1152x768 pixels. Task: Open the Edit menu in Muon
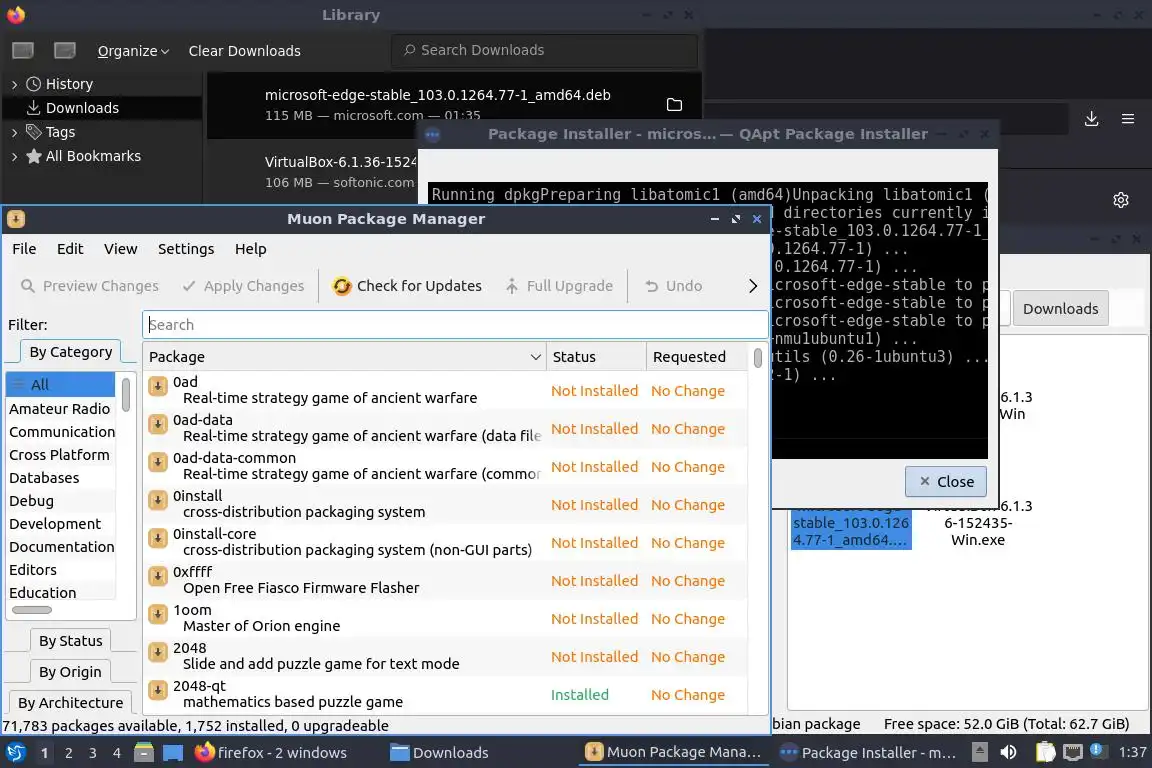pyautogui.click(x=70, y=249)
